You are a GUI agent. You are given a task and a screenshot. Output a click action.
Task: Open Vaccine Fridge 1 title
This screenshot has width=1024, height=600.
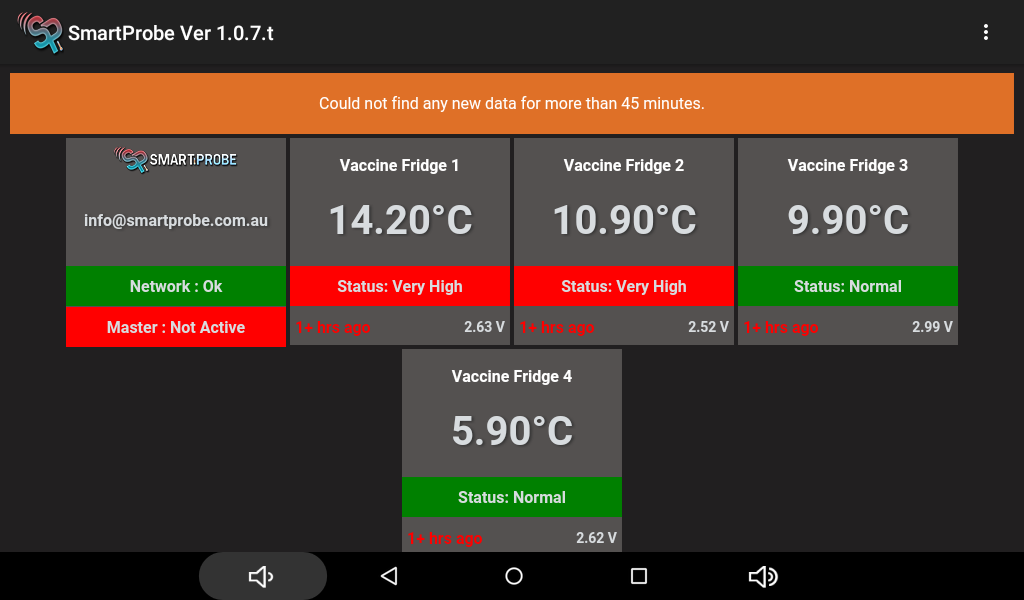(400, 165)
